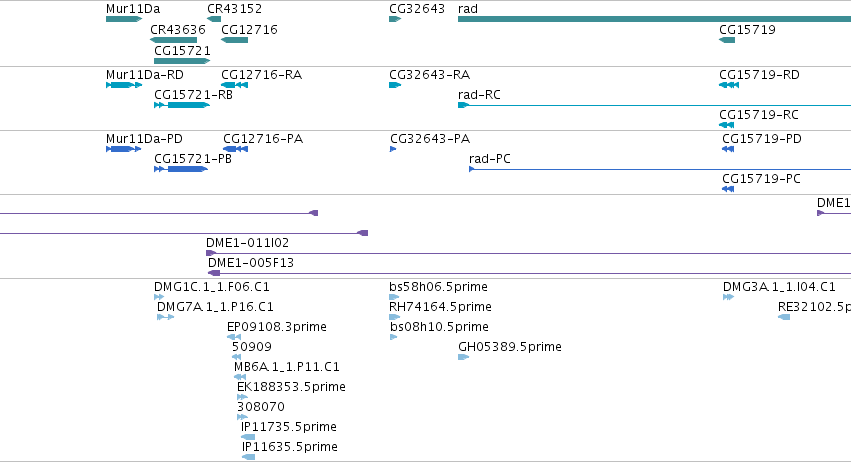Image resolution: width=851 pixels, height=462 pixels.
Task: Select transcript CG32643-RA
Action: [430, 74]
